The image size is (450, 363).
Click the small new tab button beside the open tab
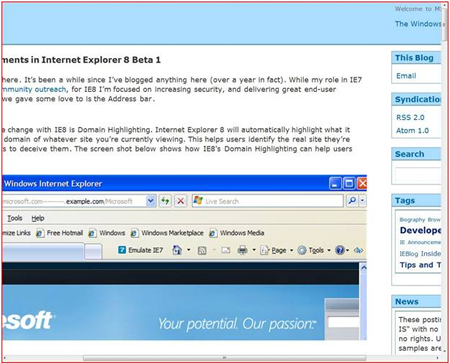tap(93, 251)
